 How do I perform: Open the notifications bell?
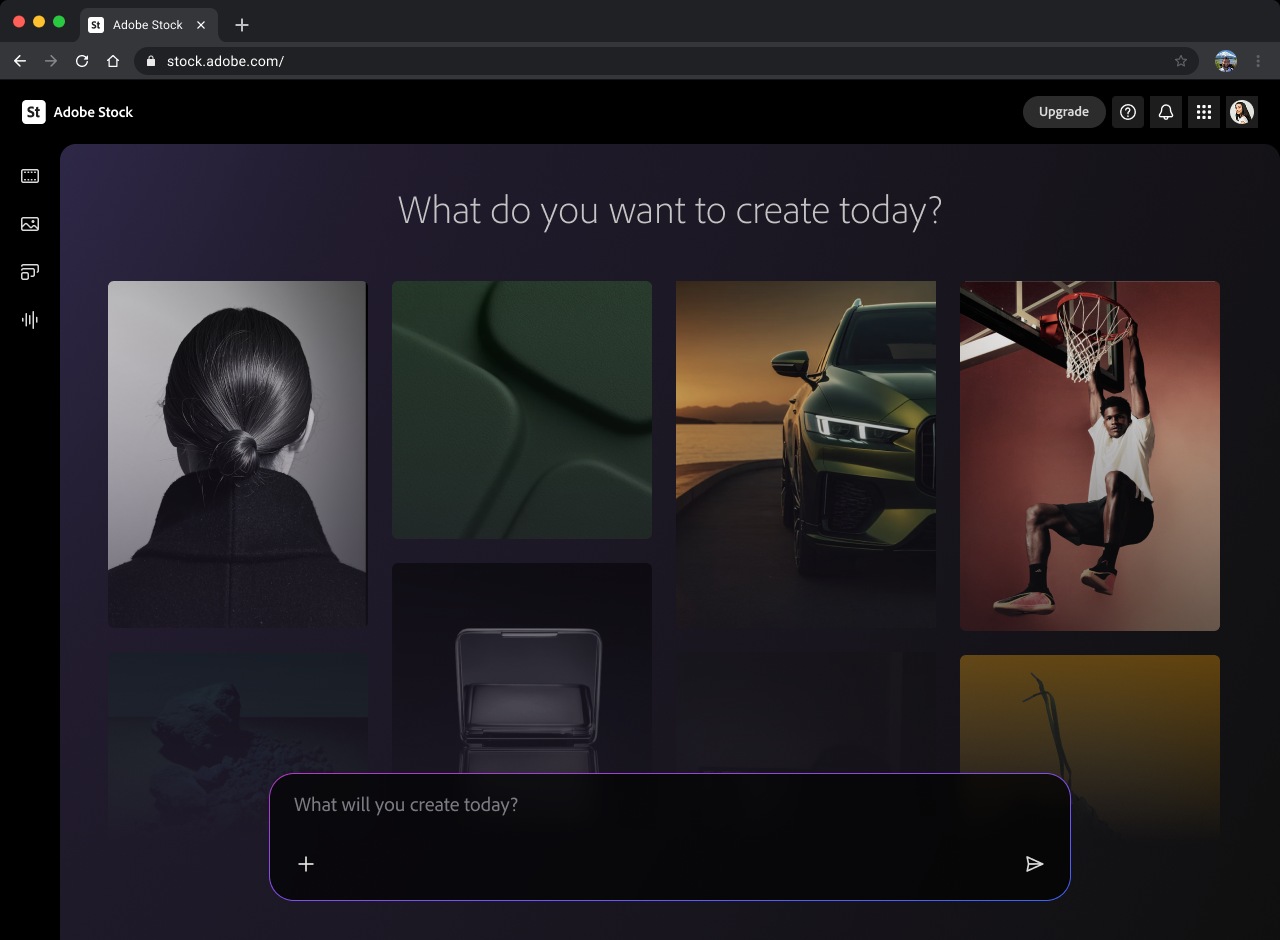tap(1166, 112)
